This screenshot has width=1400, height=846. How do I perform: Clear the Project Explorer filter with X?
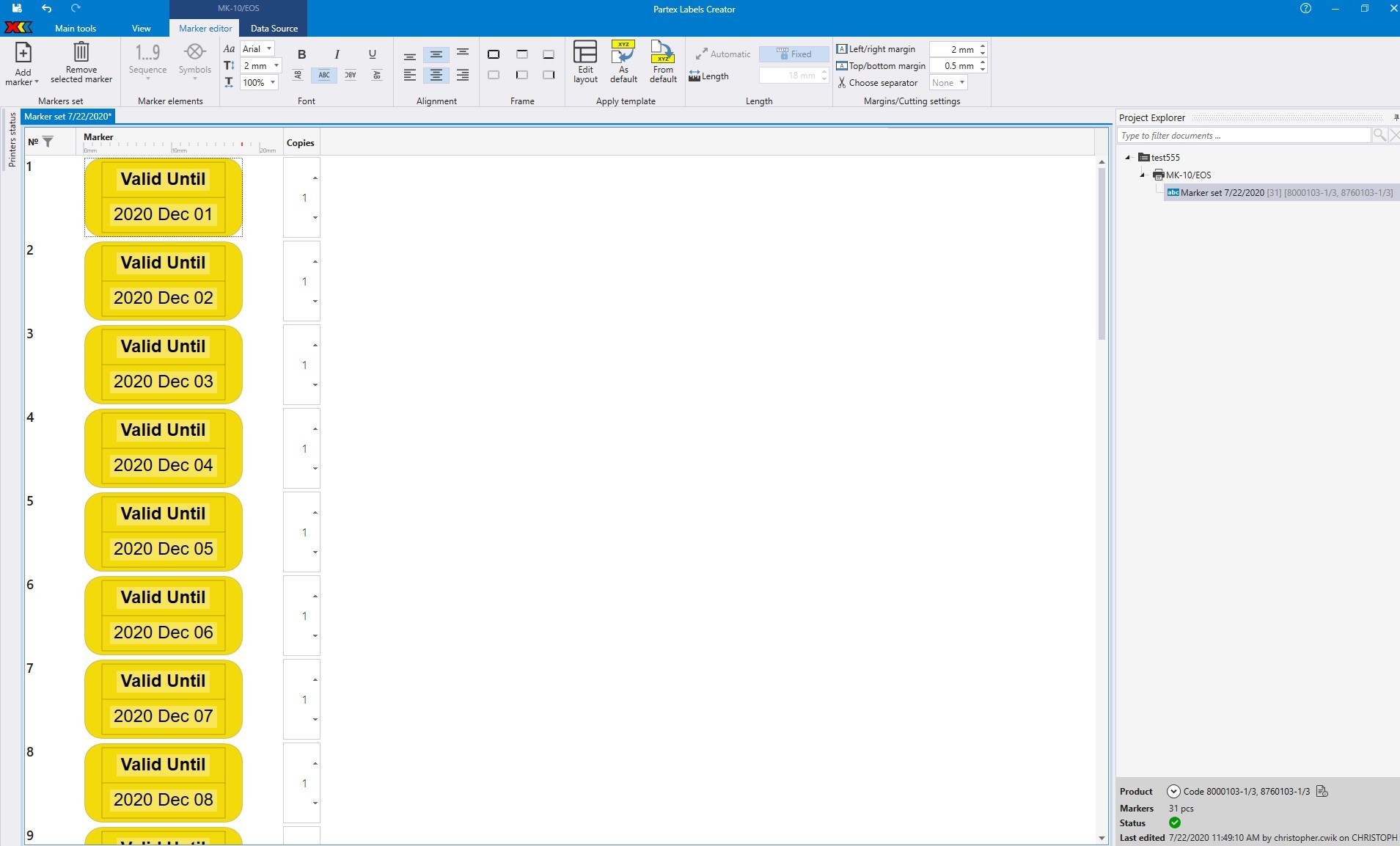(x=1394, y=135)
